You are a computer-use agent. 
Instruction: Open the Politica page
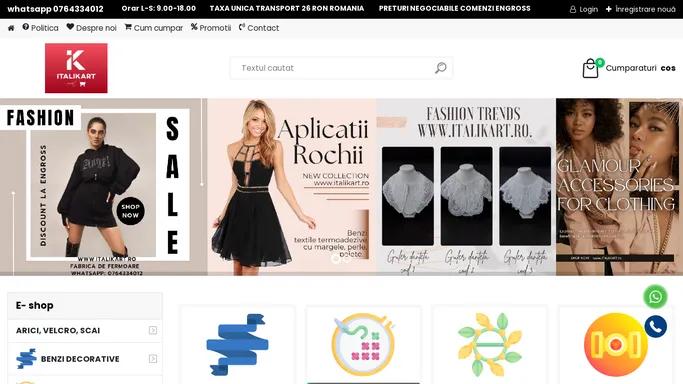pos(40,28)
